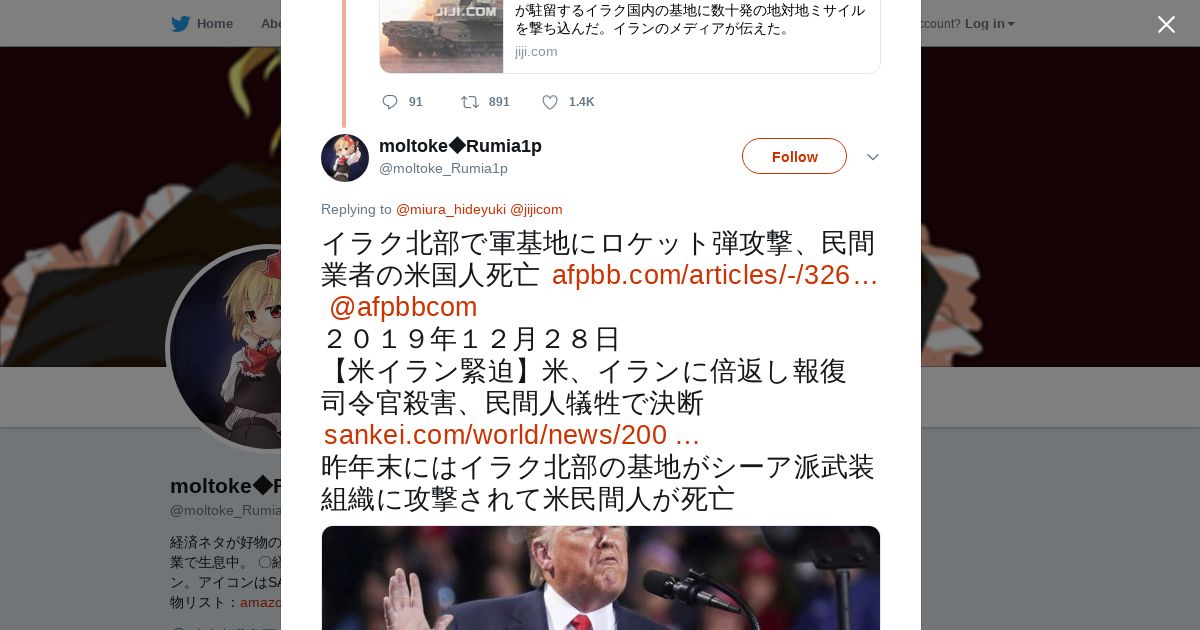This screenshot has width=1200, height=630.
Task: Close the tweet overlay with X
Action: pos(1166,24)
